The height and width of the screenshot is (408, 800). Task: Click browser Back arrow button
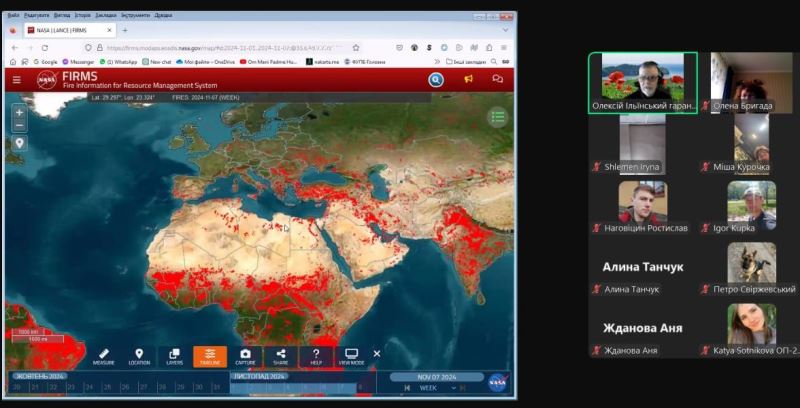click(x=14, y=47)
